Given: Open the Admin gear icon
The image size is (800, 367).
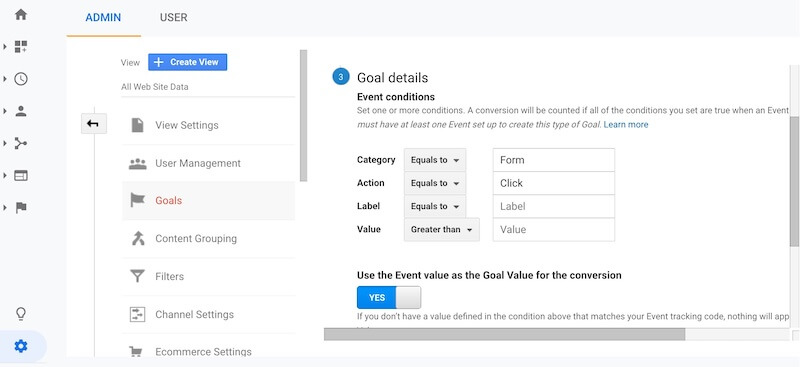Looking at the screenshot, I should tap(21, 347).
